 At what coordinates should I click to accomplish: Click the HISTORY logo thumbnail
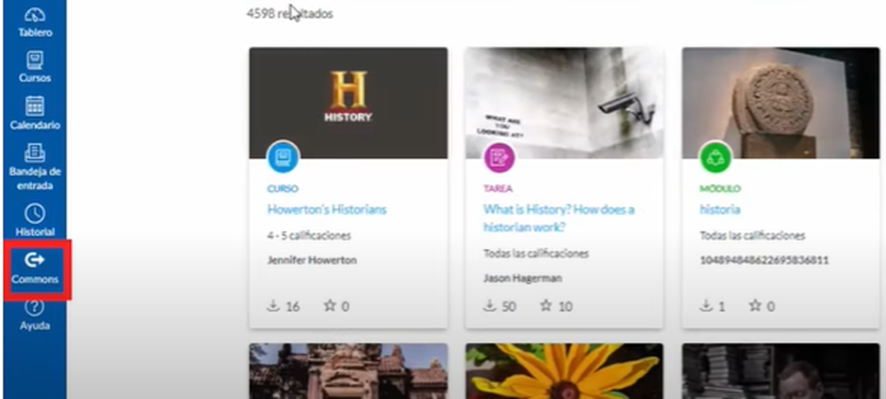point(349,102)
